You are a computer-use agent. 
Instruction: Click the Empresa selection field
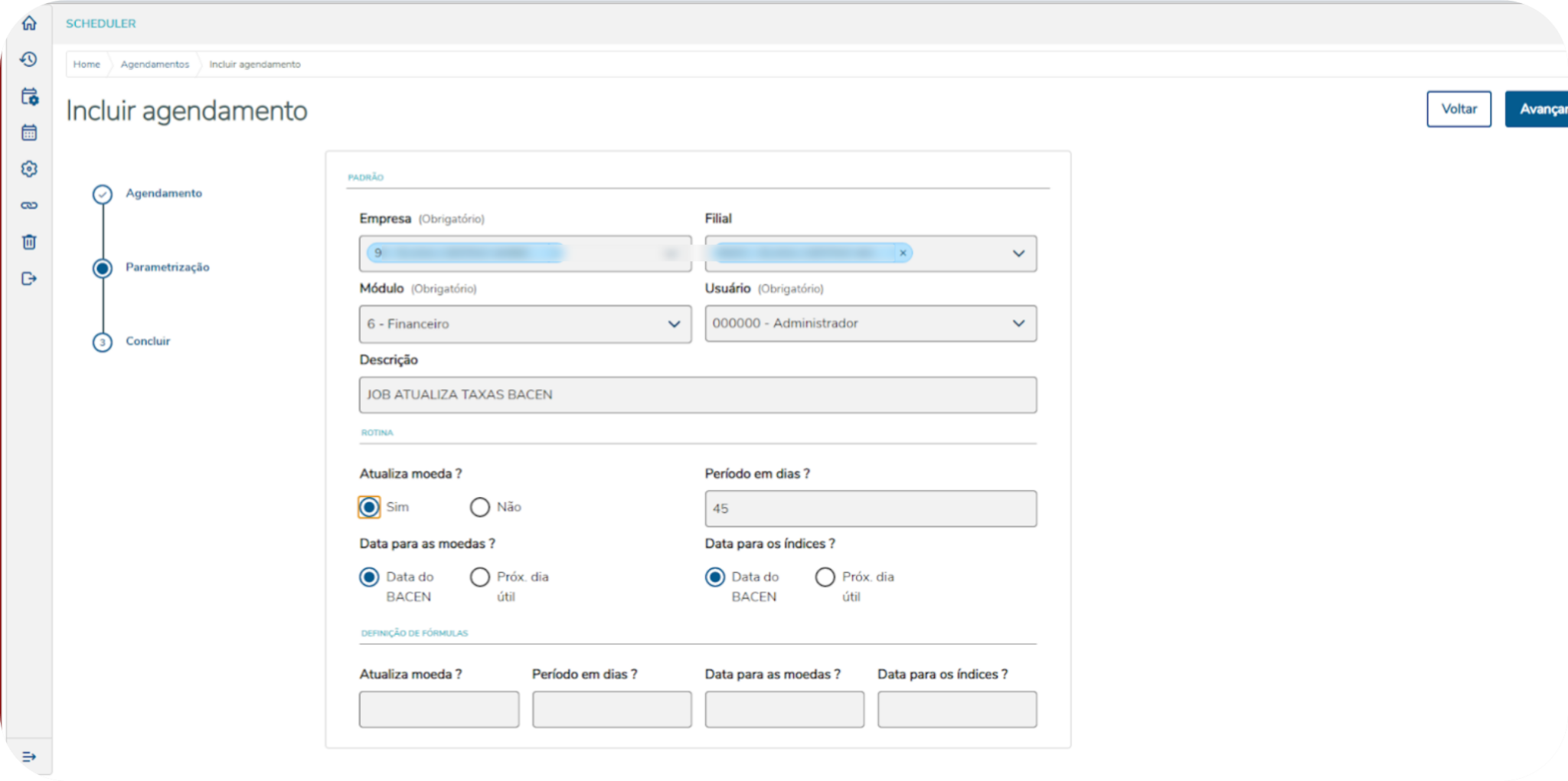tap(525, 253)
